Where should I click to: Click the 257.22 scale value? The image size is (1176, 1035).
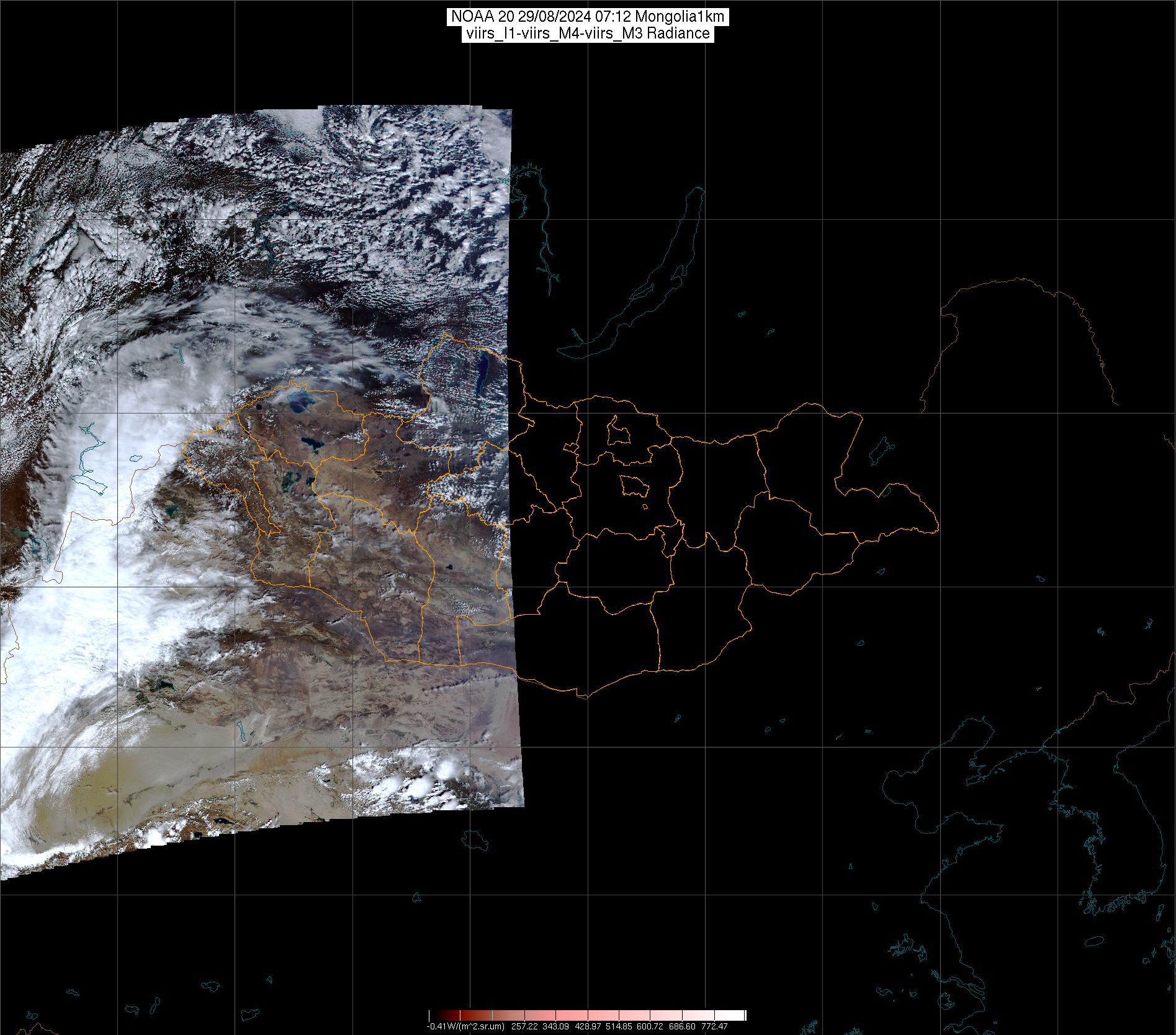[x=524, y=1027]
